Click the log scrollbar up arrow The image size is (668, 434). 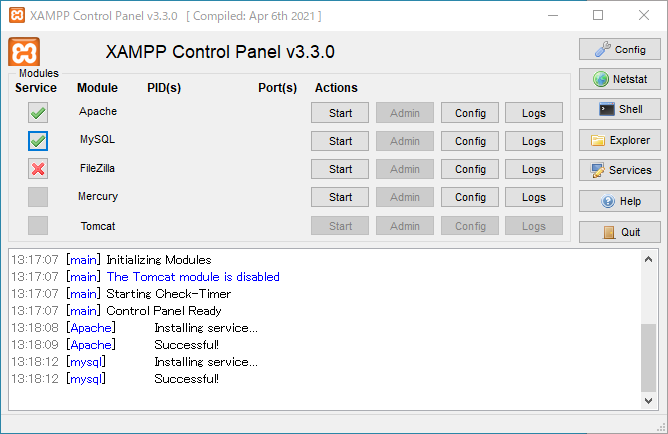[x=648, y=259]
